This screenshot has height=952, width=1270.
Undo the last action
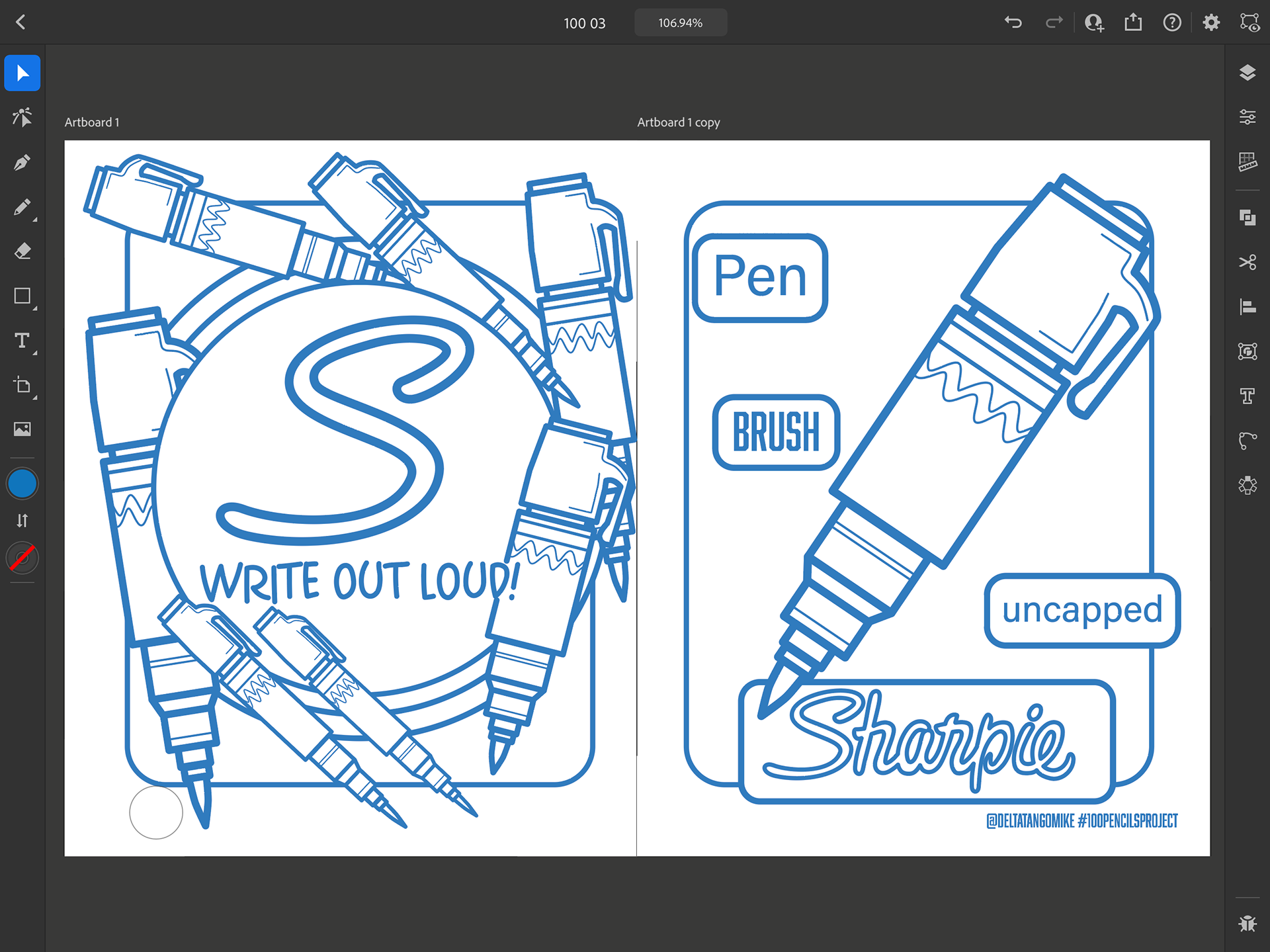[x=1013, y=22]
